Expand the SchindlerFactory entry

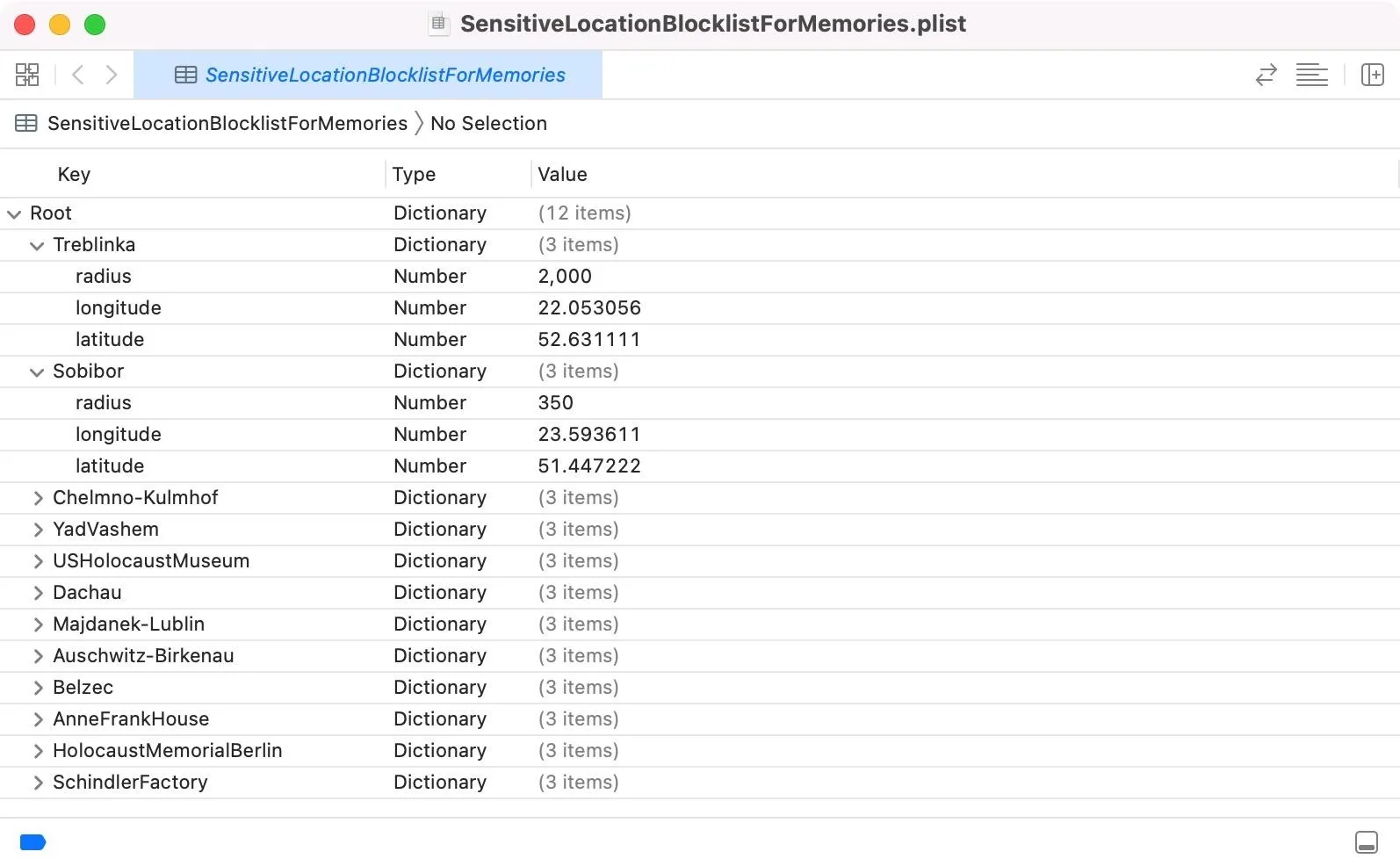click(x=38, y=783)
